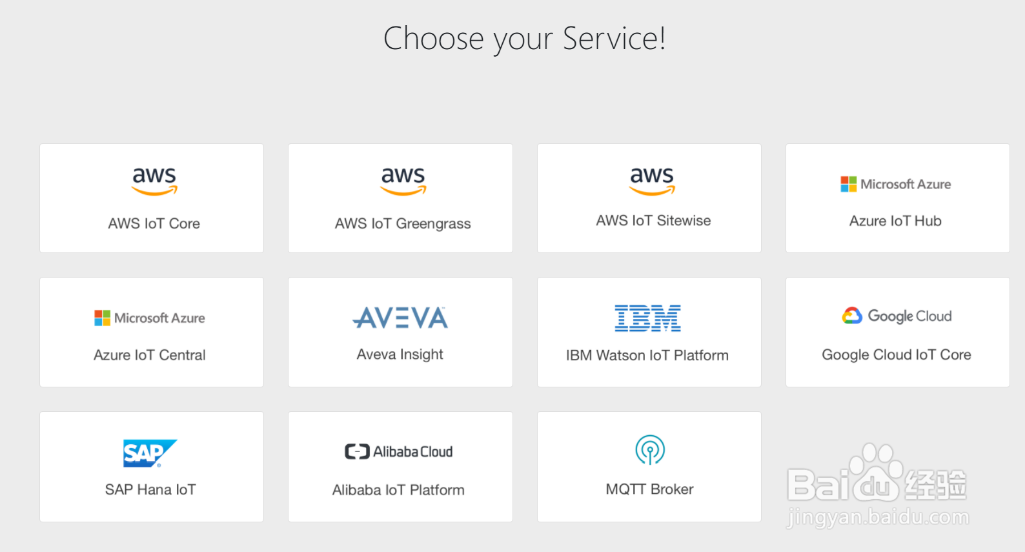Select the Alibaba IoT Platform label

[x=398, y=490]
